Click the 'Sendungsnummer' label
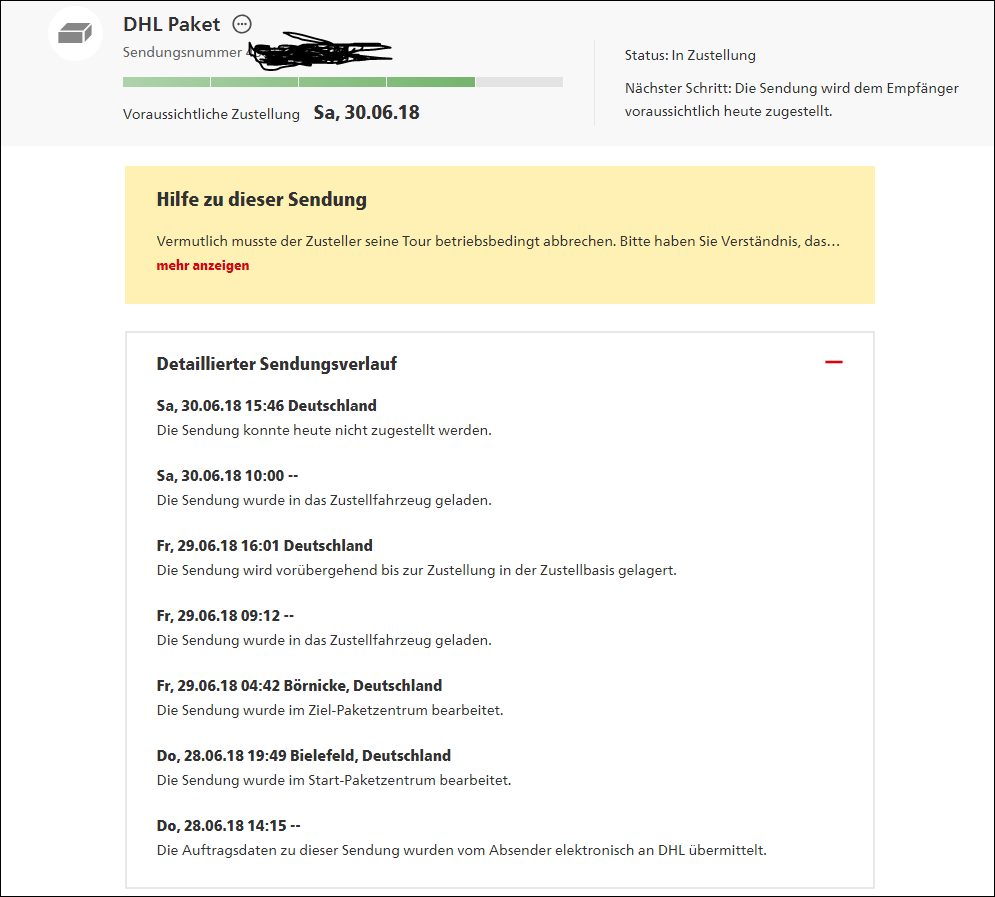The image size is (995, 897). pos(182,52)
